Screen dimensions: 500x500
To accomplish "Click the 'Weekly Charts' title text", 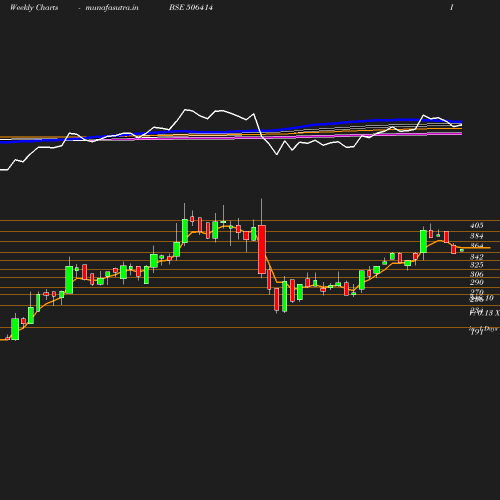I will click(x=34, y=7).
